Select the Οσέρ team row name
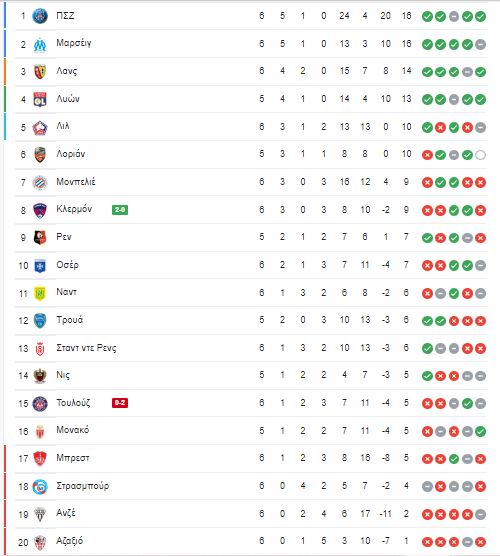 (x=67, y=265)
